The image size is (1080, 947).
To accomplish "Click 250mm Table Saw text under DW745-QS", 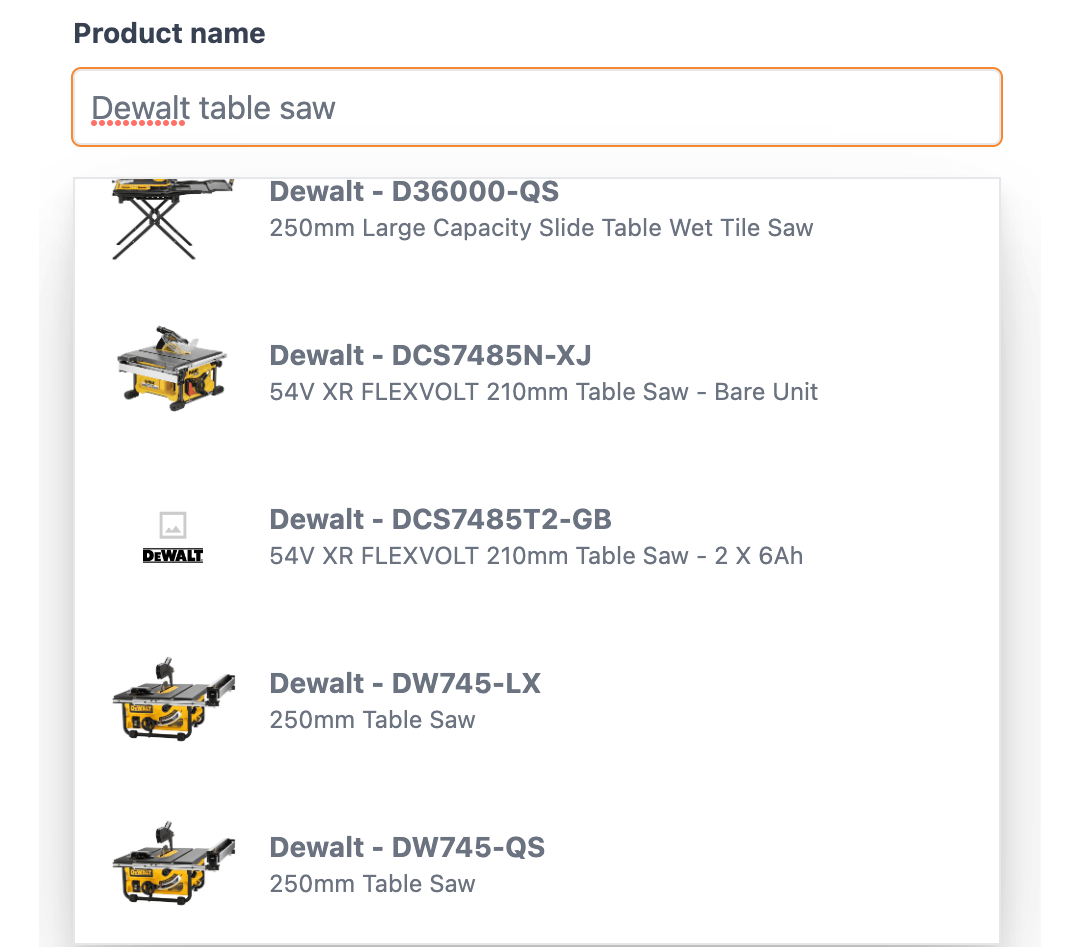I will (372, 884).
